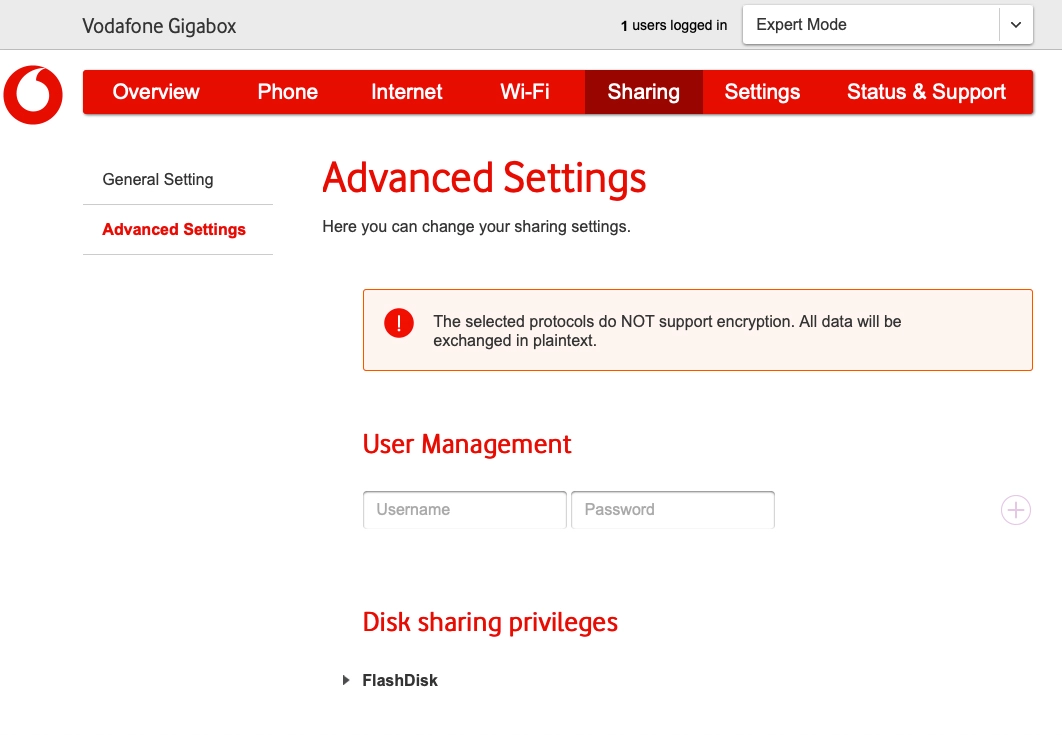The image size is (1062, 735).
Task: Click the encryption warning message banner
Action: [x=697, y=330]
